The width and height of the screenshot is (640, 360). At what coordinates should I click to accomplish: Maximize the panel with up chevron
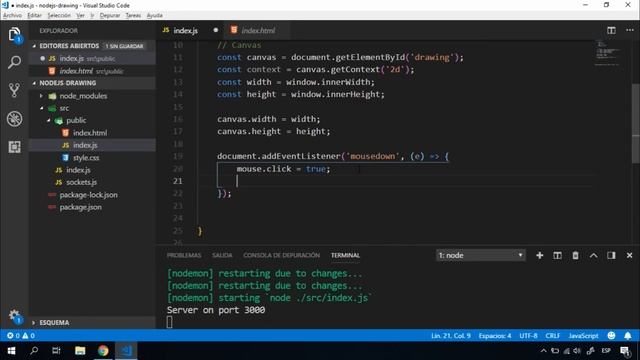pos(593,255)
